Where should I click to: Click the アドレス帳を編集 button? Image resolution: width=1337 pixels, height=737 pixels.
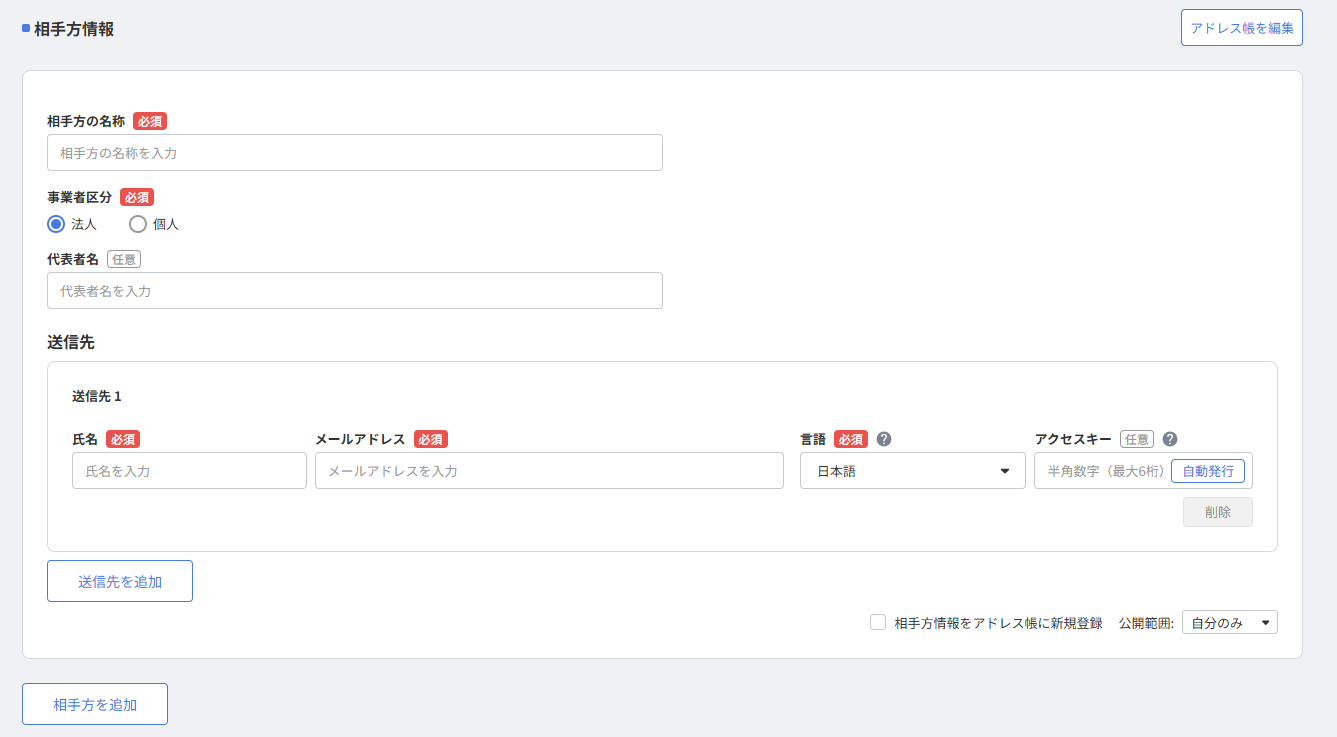1241,28
